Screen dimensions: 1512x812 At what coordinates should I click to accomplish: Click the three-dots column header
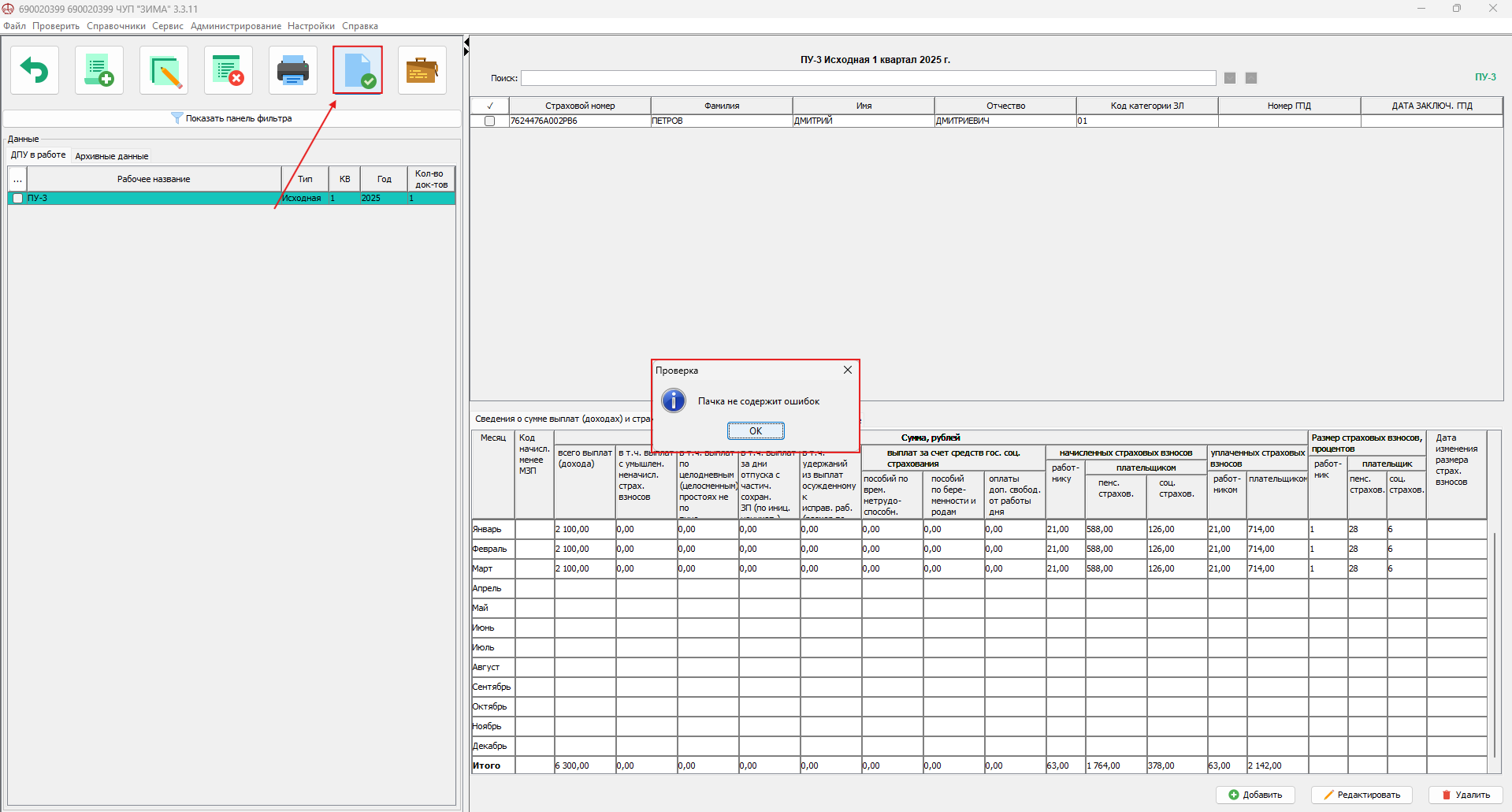tap(17, 179)
